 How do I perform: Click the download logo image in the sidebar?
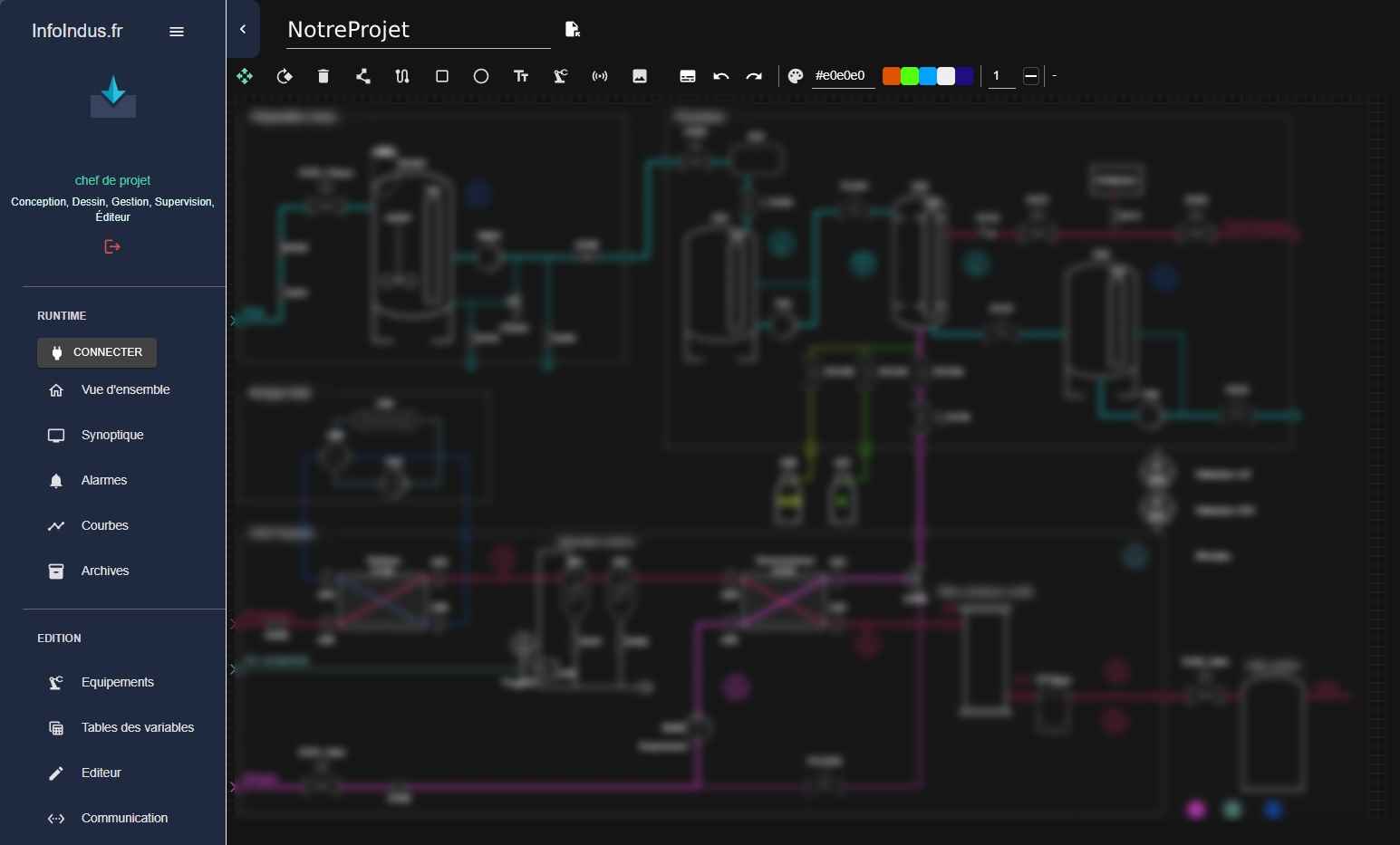coord(113,97)
